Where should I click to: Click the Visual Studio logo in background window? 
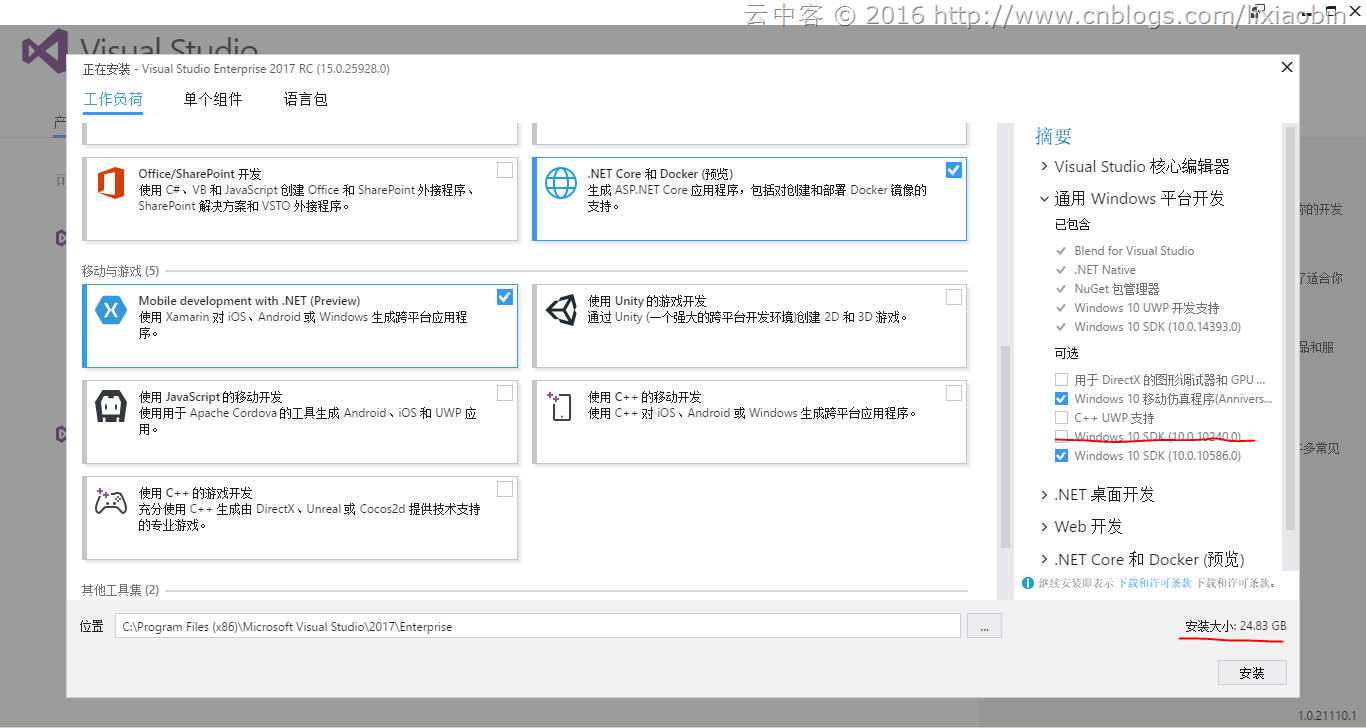(44, 51)
